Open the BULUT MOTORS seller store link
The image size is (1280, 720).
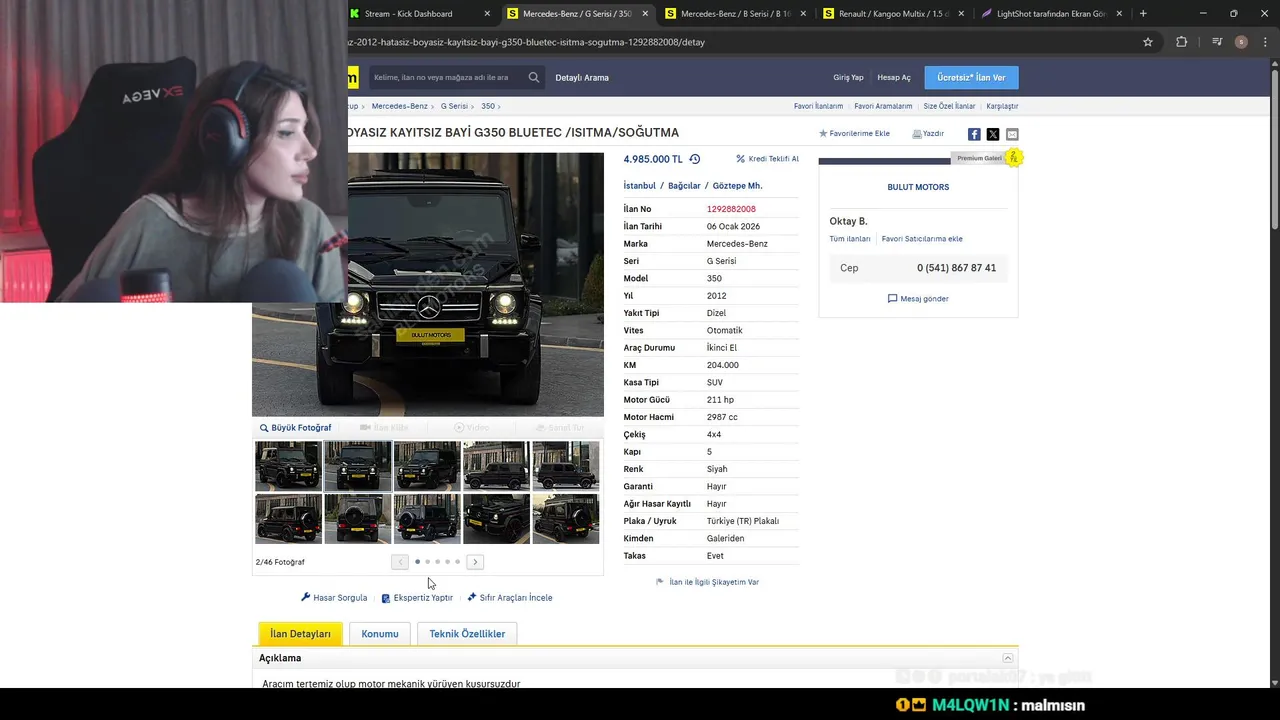[x=918, y=187]
